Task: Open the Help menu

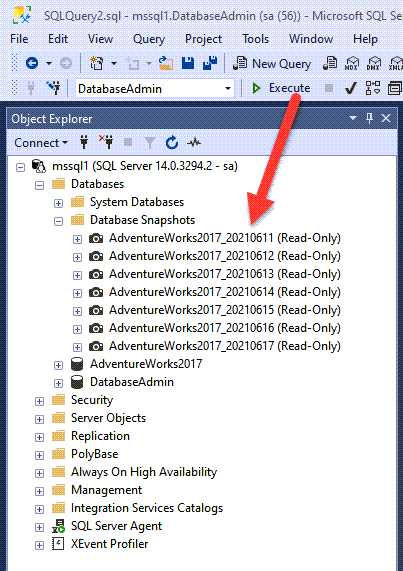Action: click(x=365, y=39)
